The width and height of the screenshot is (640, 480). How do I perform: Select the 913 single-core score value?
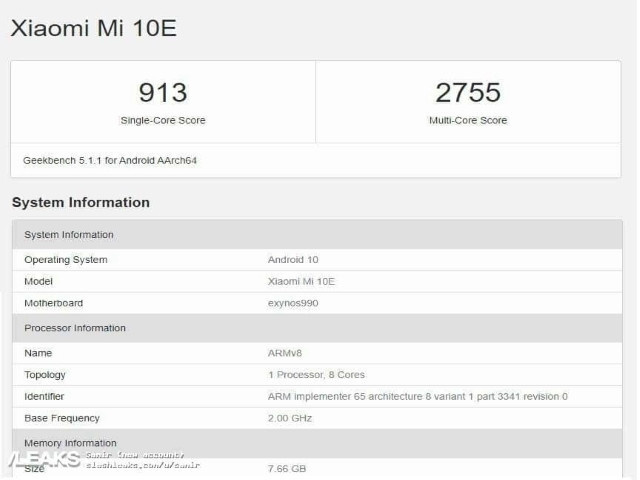(x=163, y=93)
